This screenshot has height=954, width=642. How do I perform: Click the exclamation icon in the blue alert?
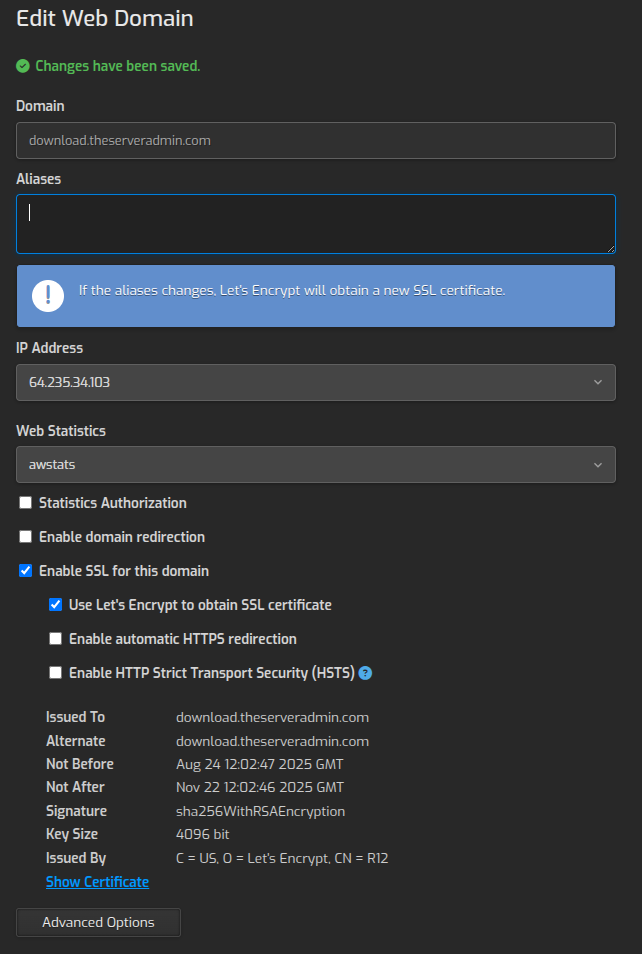[x=47, y=295]
